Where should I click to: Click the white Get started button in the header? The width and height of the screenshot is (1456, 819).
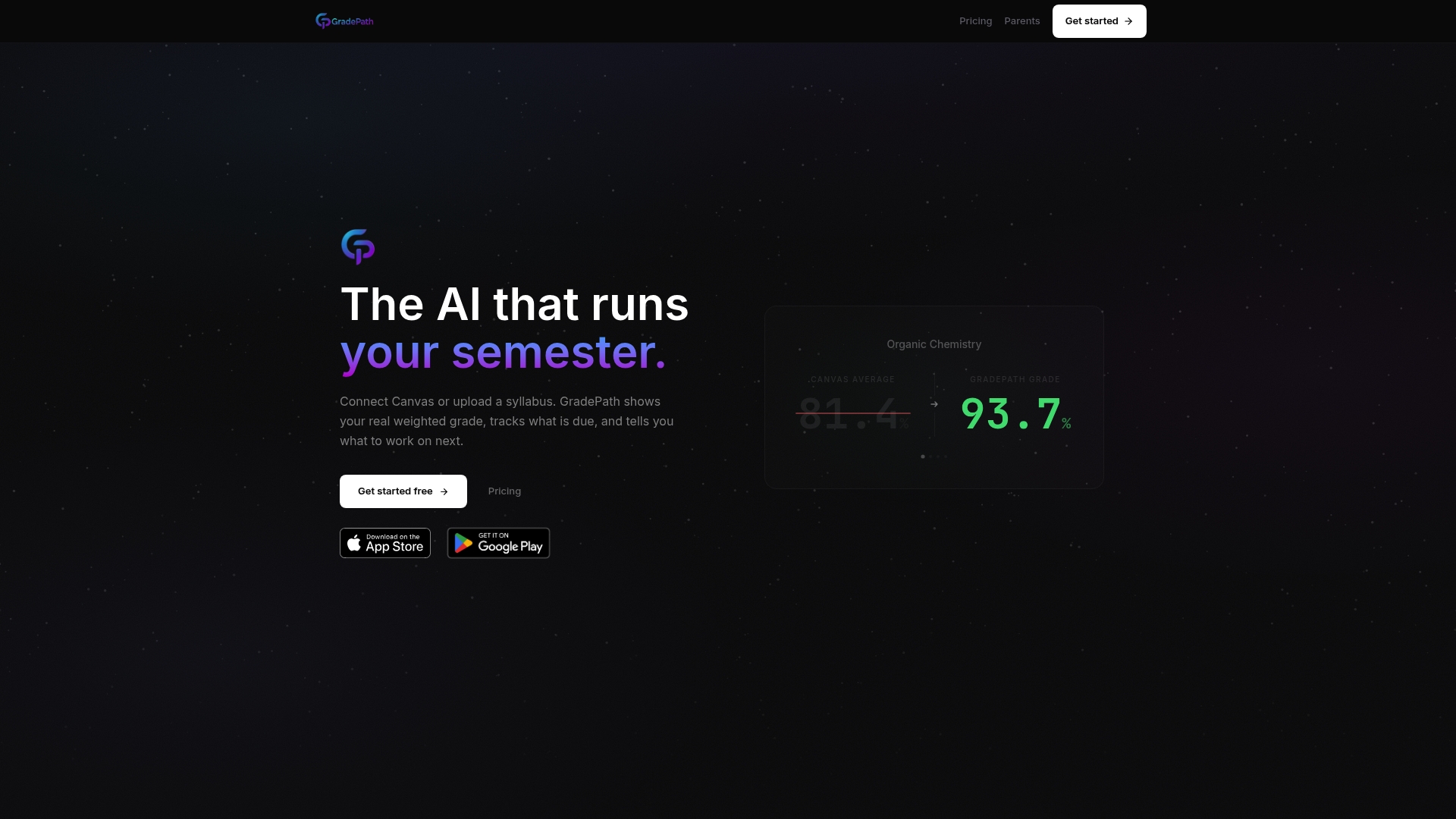pyautogui.click(x=1099, y=21)
